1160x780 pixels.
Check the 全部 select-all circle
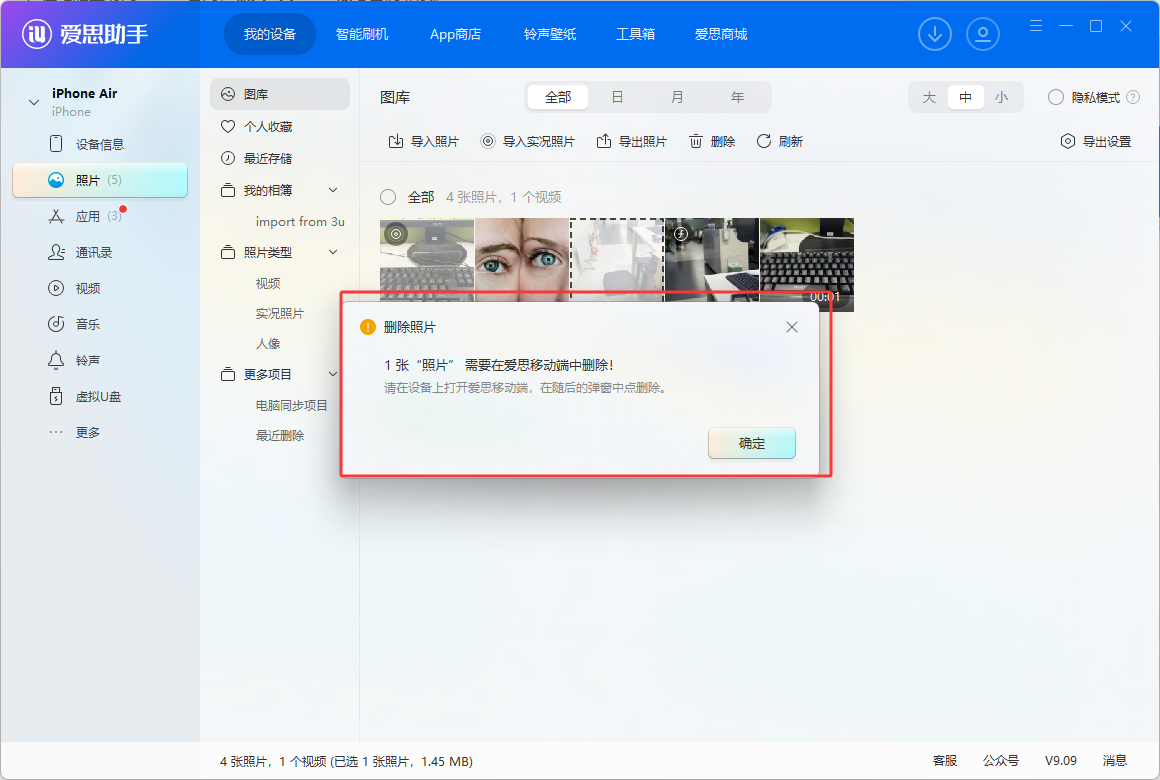point(388,197)
